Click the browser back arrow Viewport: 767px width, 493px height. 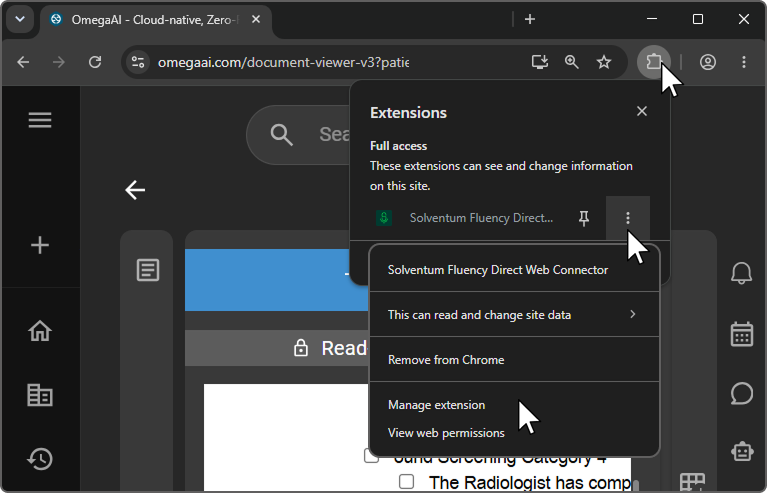(x=23, y=62)
